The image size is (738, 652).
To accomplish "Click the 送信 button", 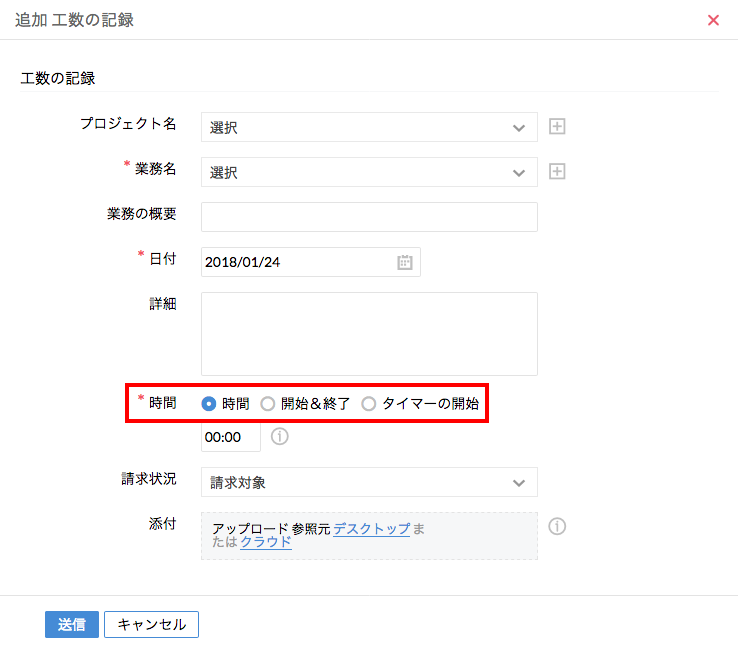I will [x=71, y=624].
